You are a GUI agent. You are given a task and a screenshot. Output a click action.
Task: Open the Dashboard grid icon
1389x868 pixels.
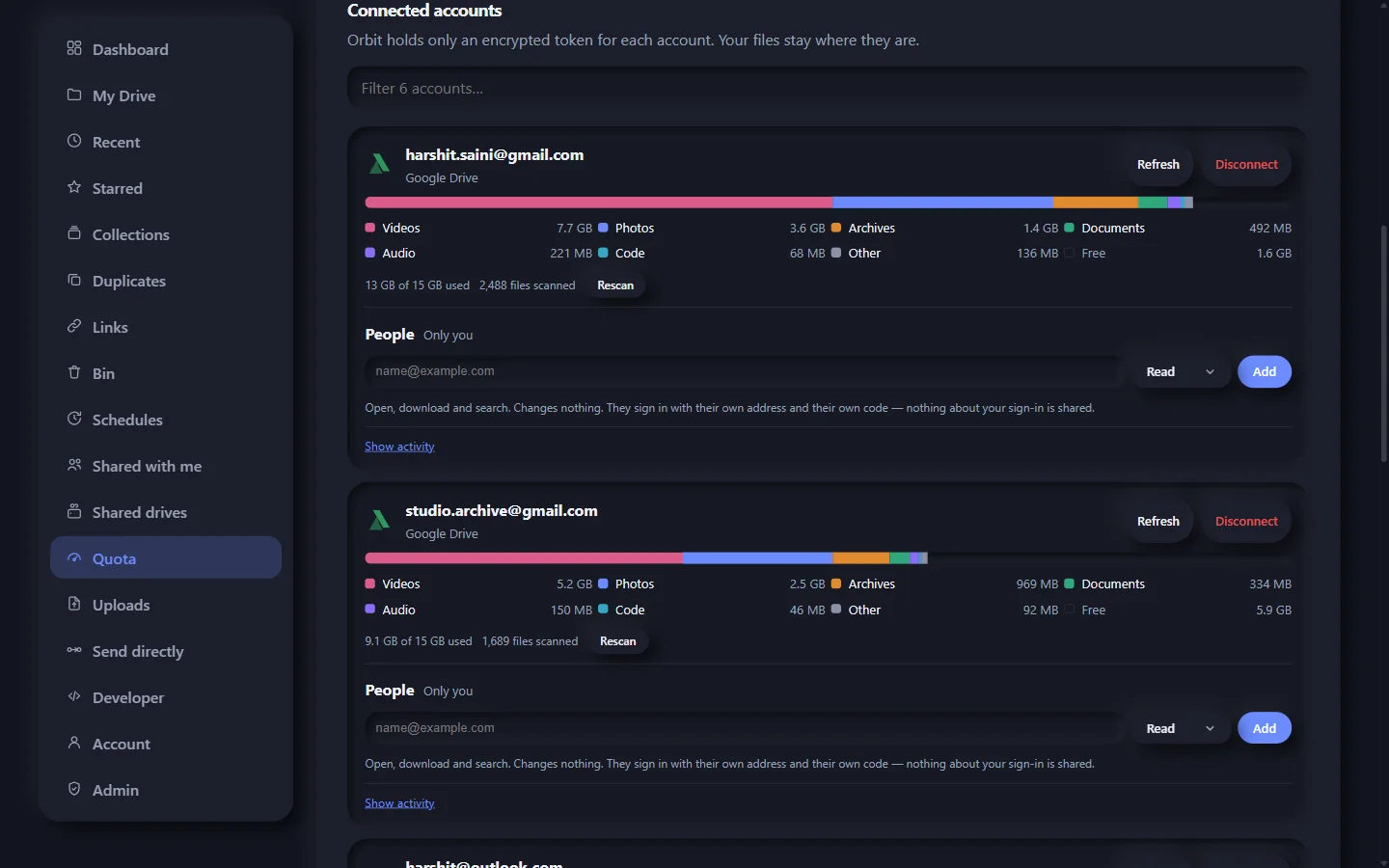(74, 48)
